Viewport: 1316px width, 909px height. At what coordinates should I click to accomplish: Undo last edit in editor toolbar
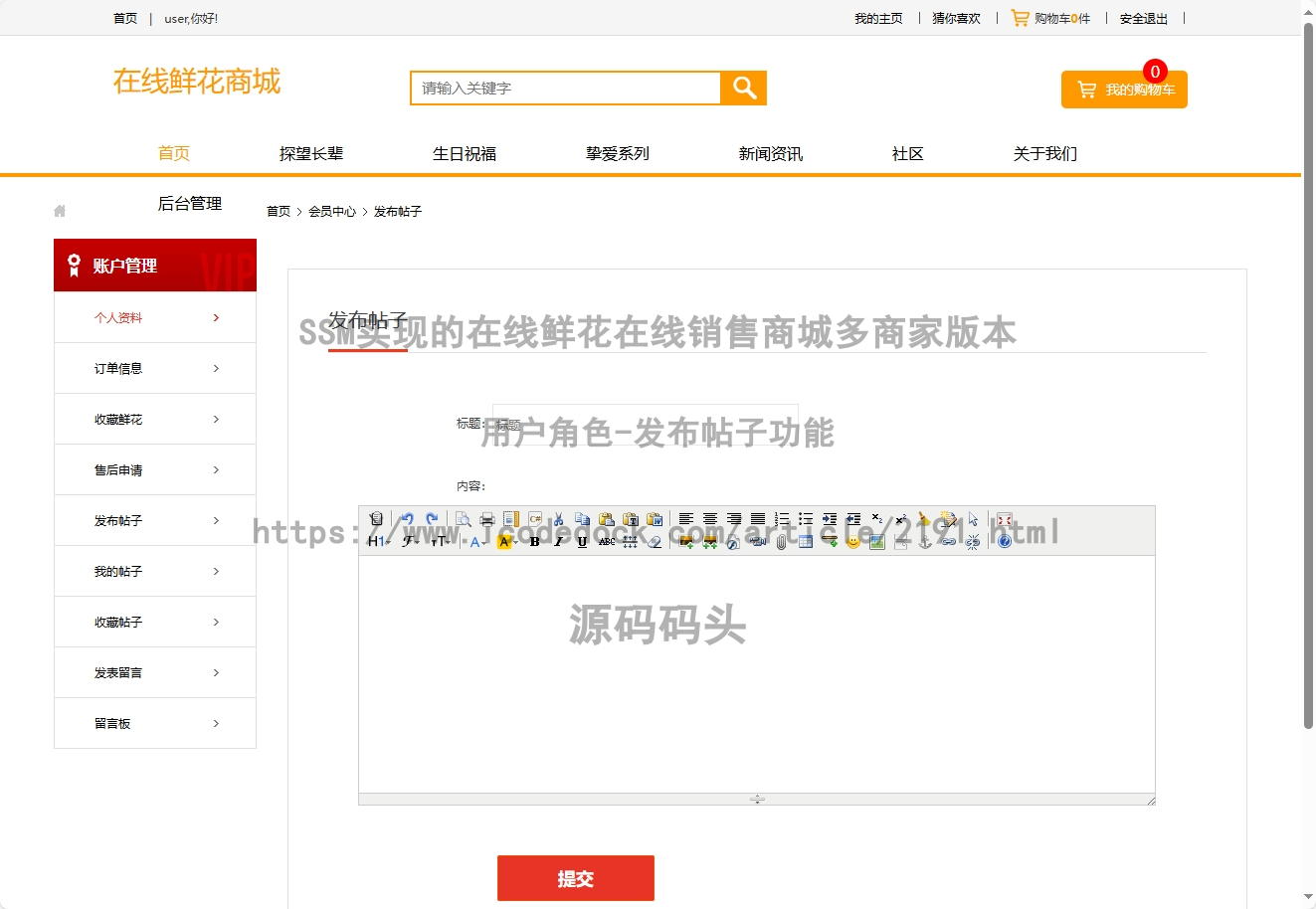pos(407,519)
